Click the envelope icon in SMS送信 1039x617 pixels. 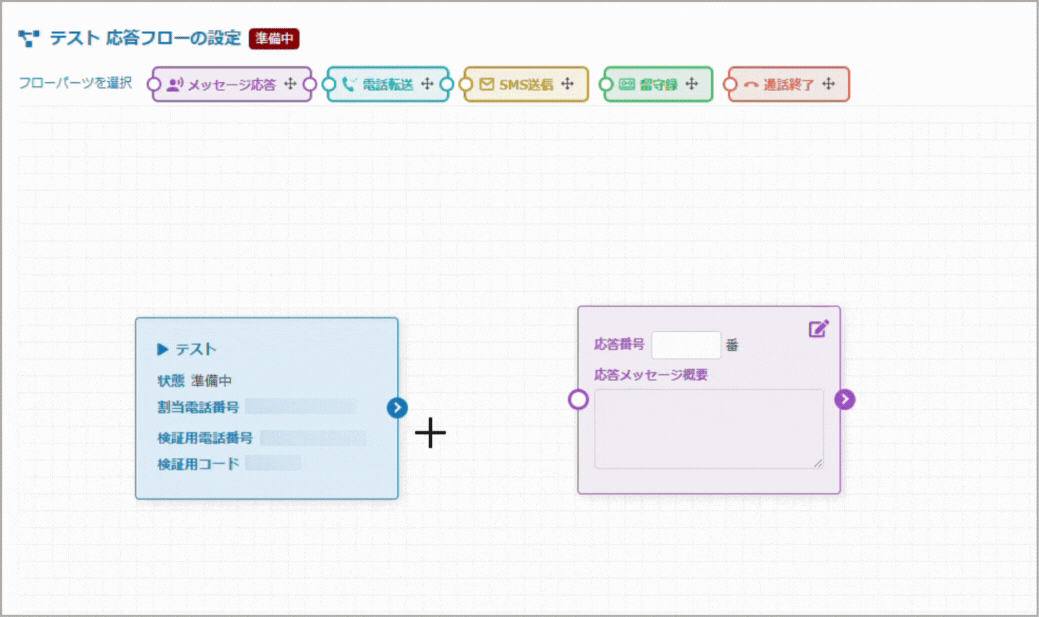(x=486, y=84)
